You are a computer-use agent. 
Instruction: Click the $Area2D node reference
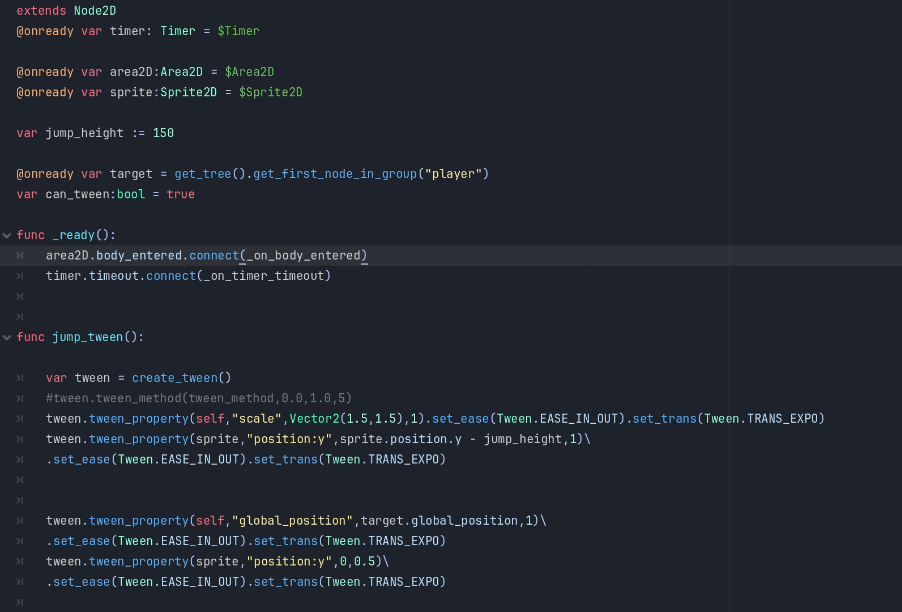[249, 72]
